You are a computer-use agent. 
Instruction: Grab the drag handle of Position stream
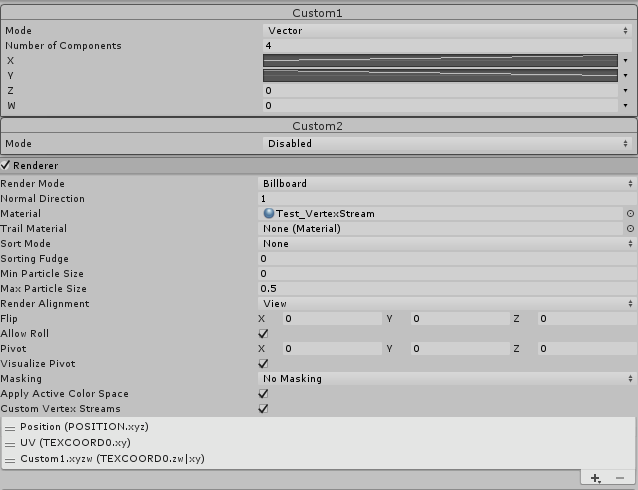10,427
